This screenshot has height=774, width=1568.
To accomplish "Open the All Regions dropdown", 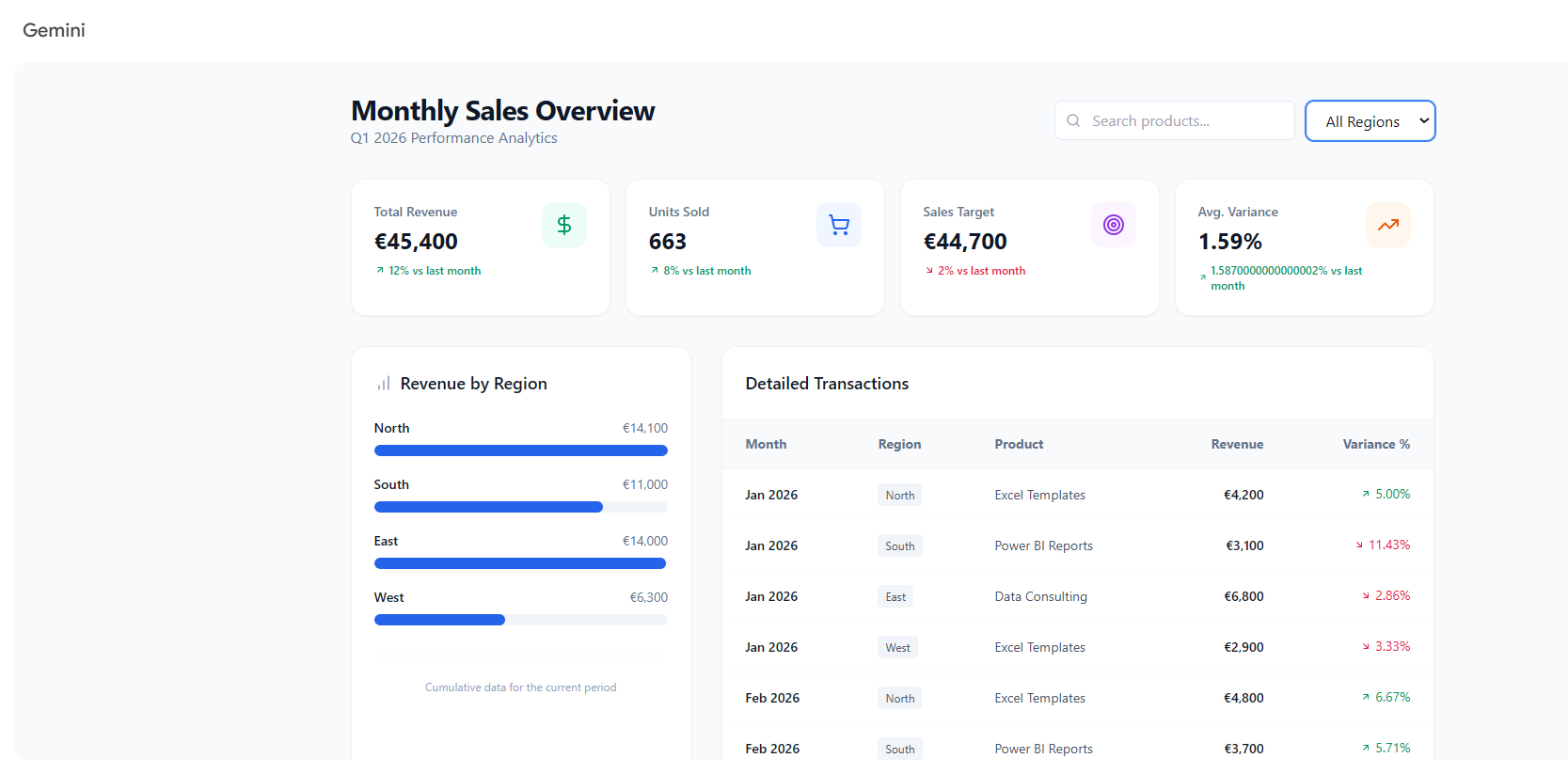I will tap(1370, 120).
